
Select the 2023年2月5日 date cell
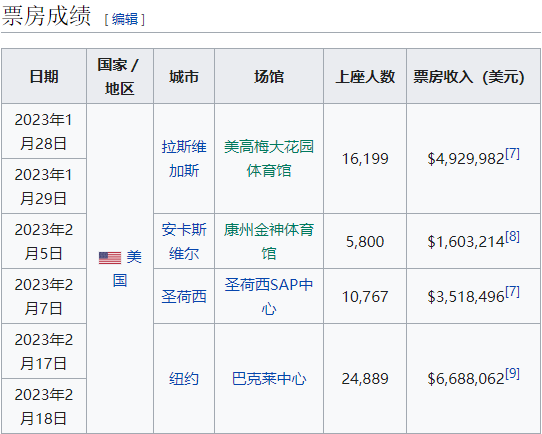pyautogui.click(x=44, y=241)
